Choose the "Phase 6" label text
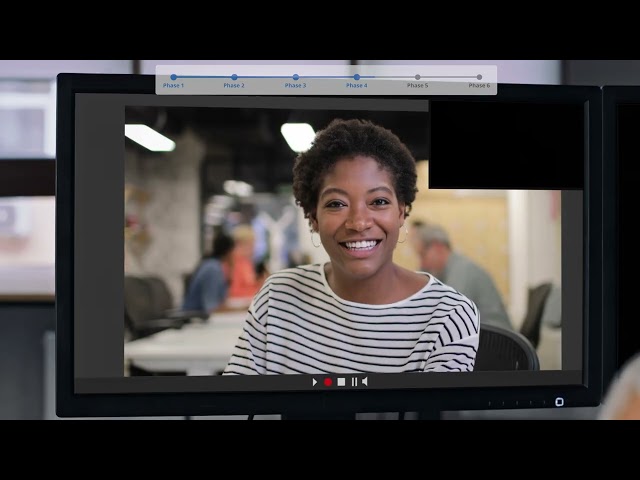Image resolution: width=640 pixels, height=480 pixels. point(479,86)
